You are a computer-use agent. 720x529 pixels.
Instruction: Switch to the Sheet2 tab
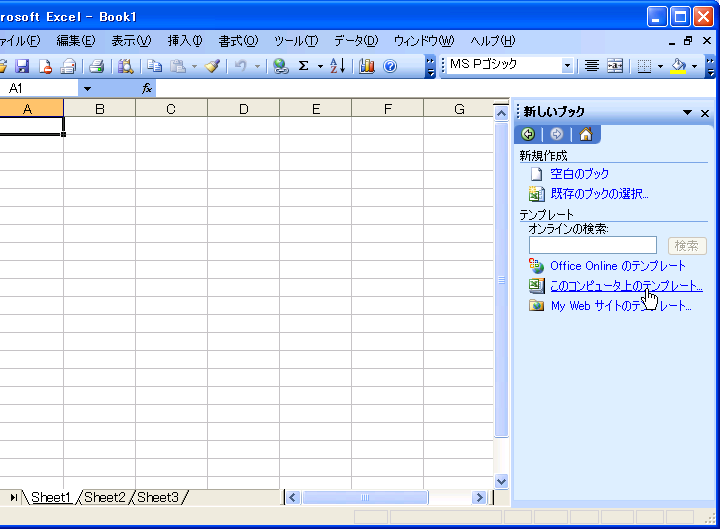point(105,497)
